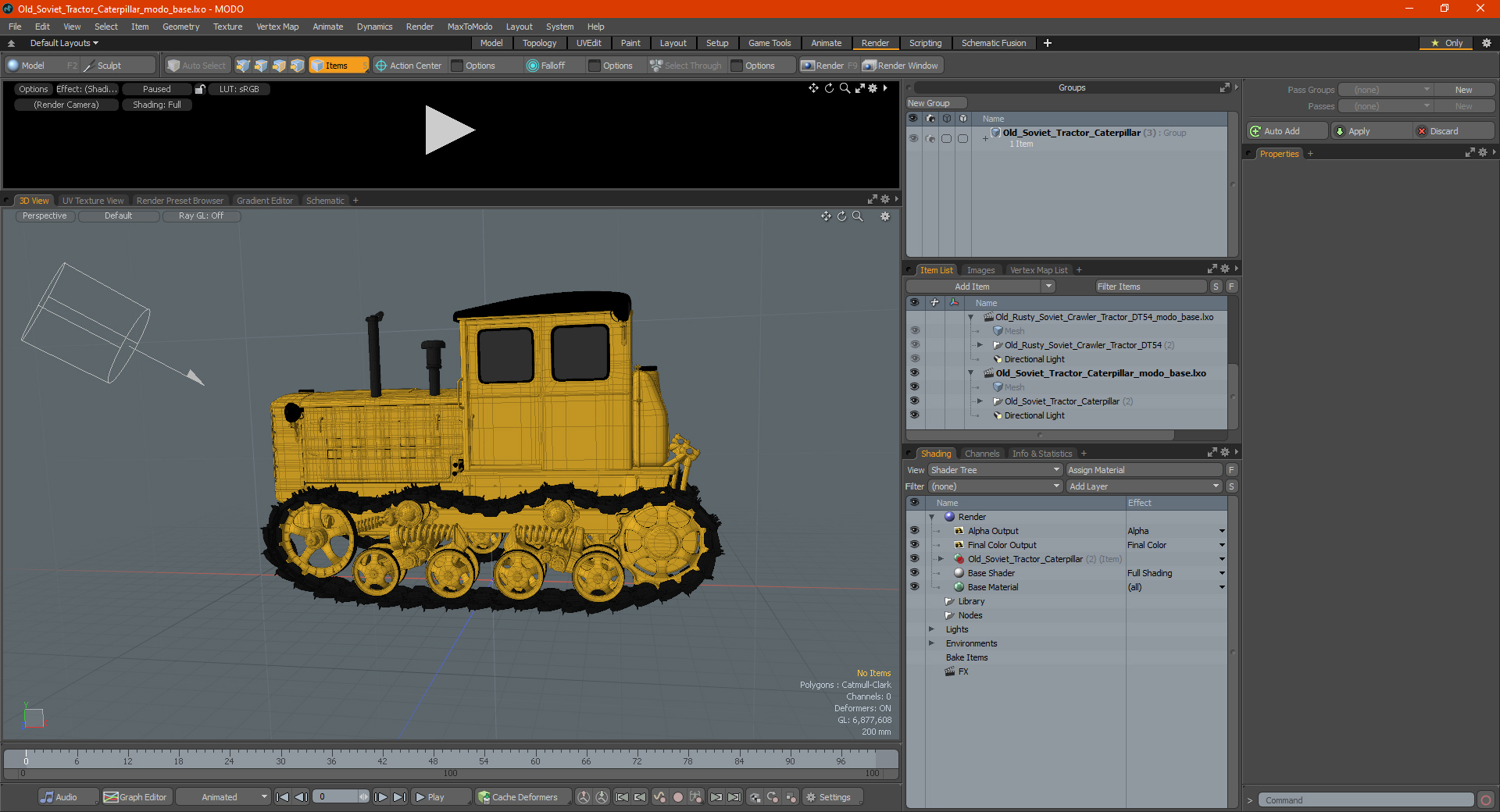
Task: Open layout settings gear near Only
Action: 1487,43
